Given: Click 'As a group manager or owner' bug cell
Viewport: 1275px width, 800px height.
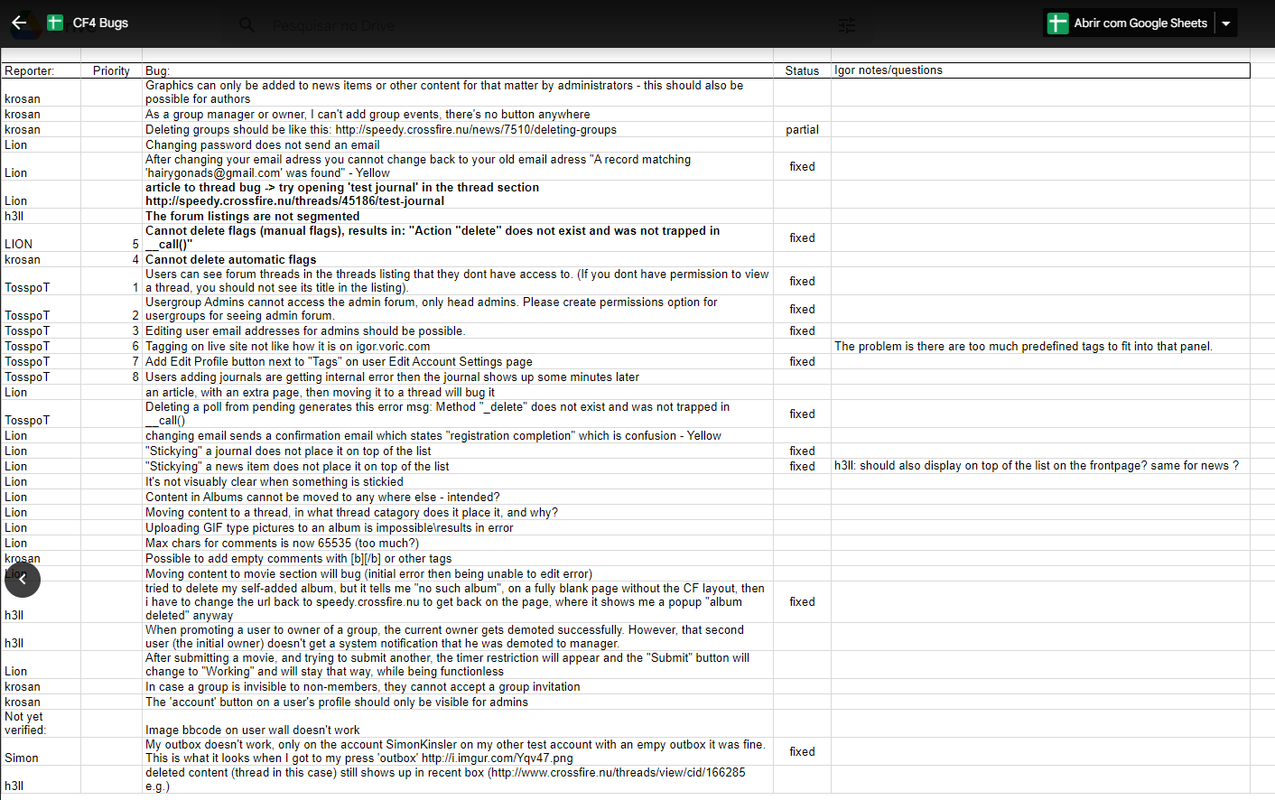Looking at the screenshot, I should pos(458,114).
